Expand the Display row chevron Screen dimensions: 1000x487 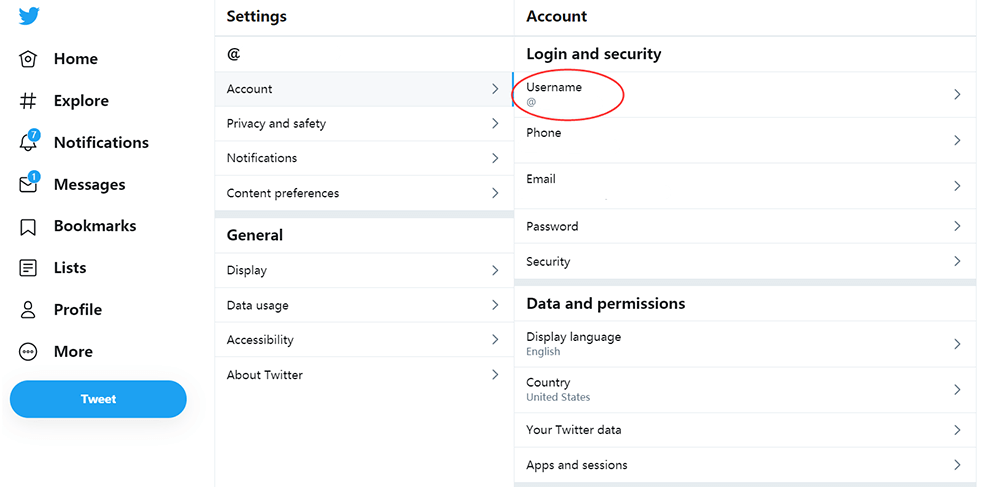495,270
